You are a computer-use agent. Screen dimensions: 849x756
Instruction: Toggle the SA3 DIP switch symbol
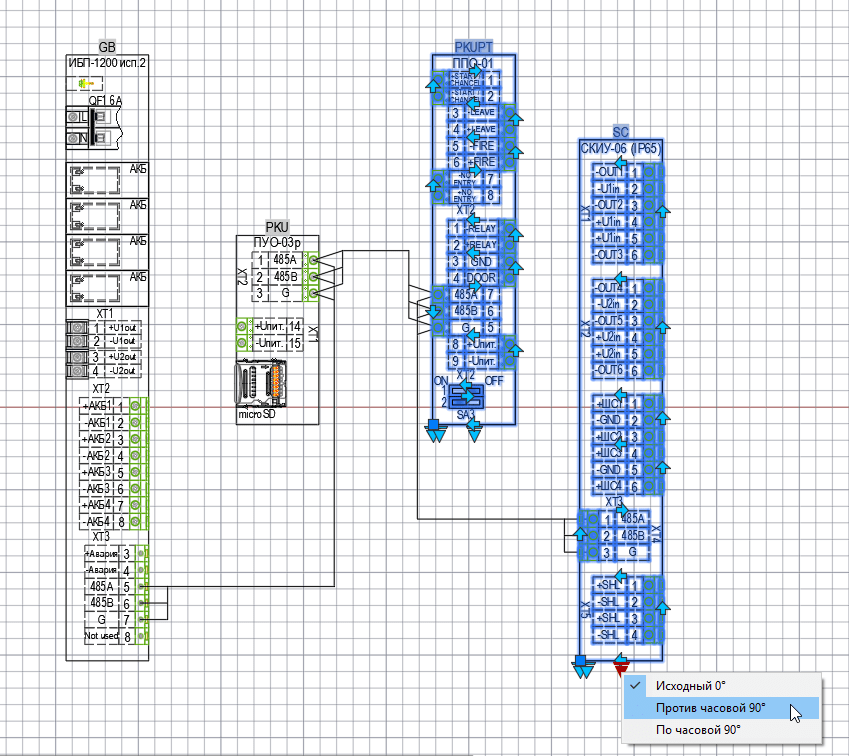pos(466,396)
